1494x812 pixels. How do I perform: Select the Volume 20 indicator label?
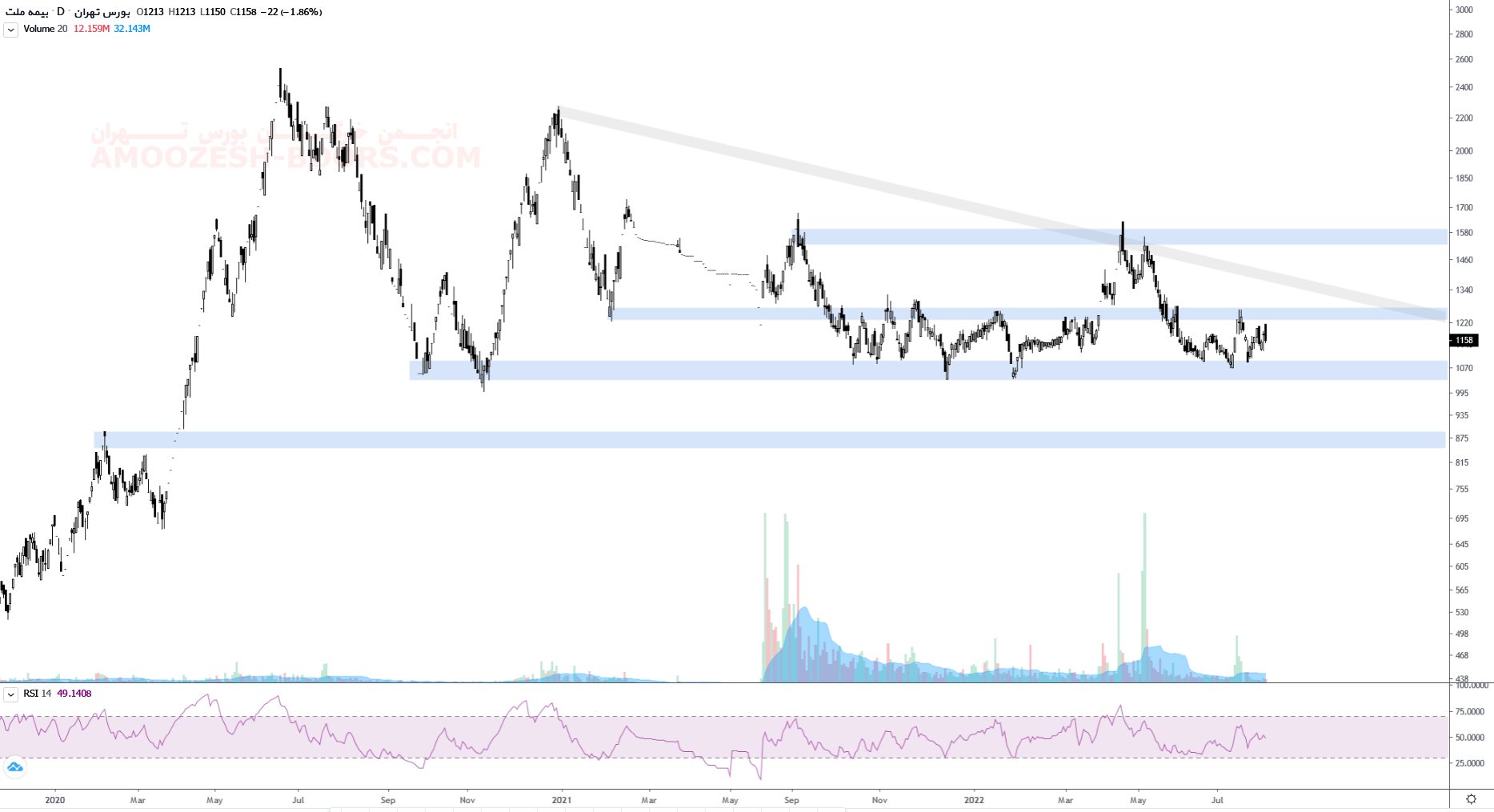point(45,29)
